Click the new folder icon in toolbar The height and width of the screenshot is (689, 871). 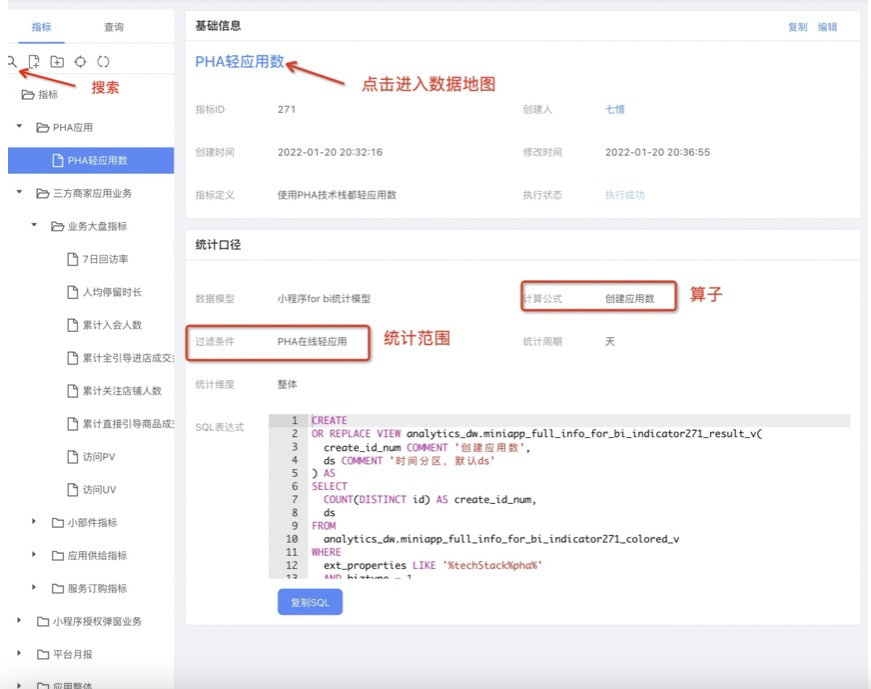[57, 61]
